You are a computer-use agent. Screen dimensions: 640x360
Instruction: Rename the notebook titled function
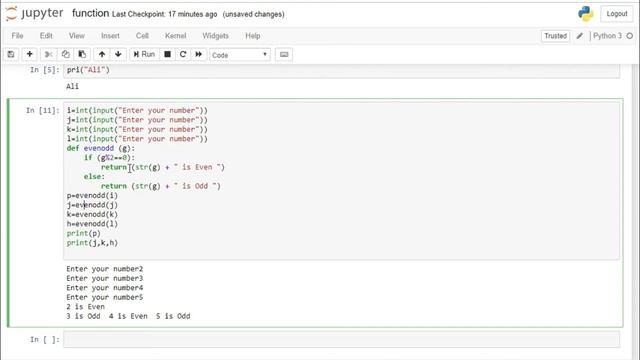[90, 13]
